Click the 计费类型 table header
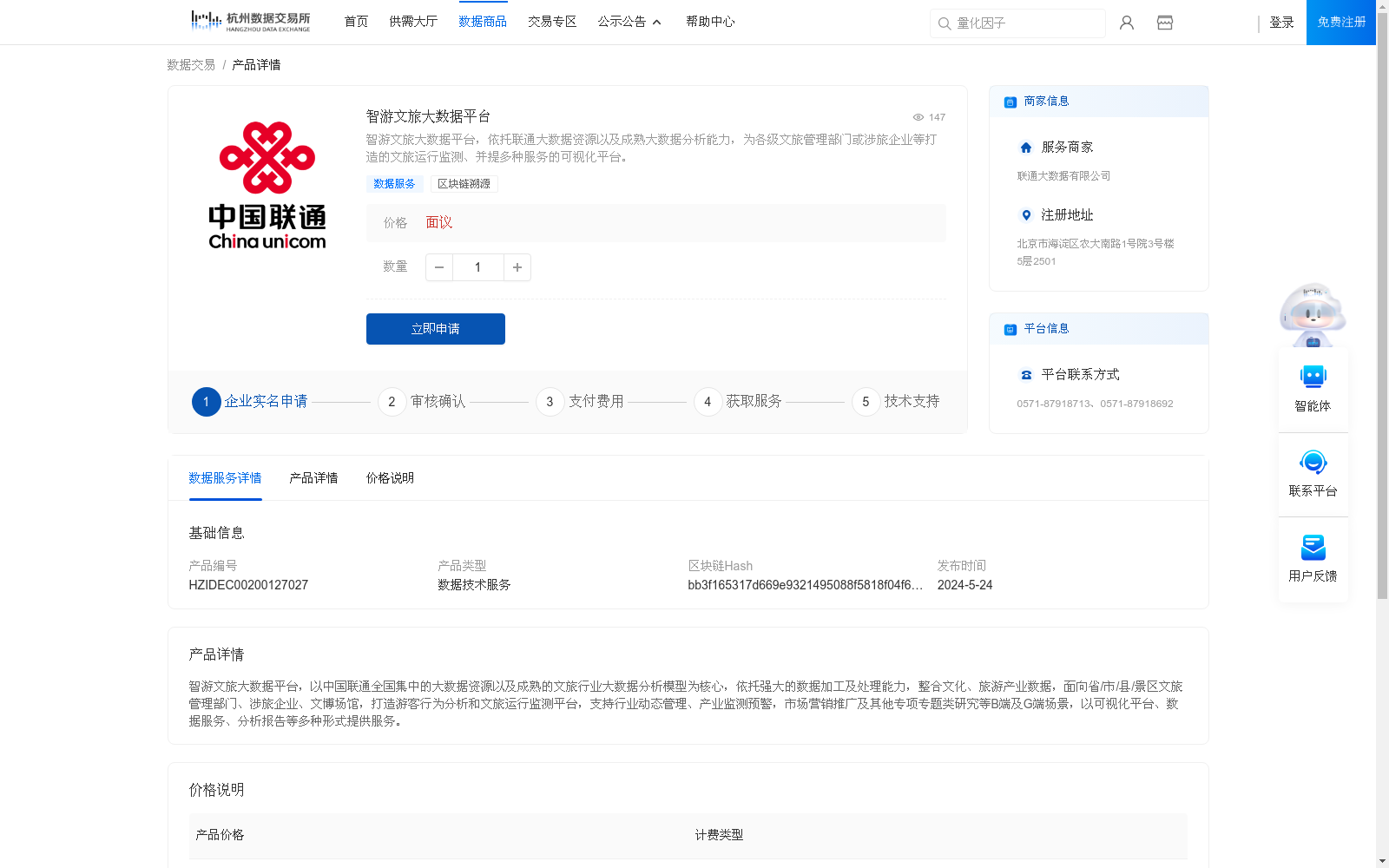 pyautogui.click(x=719, y=835)
